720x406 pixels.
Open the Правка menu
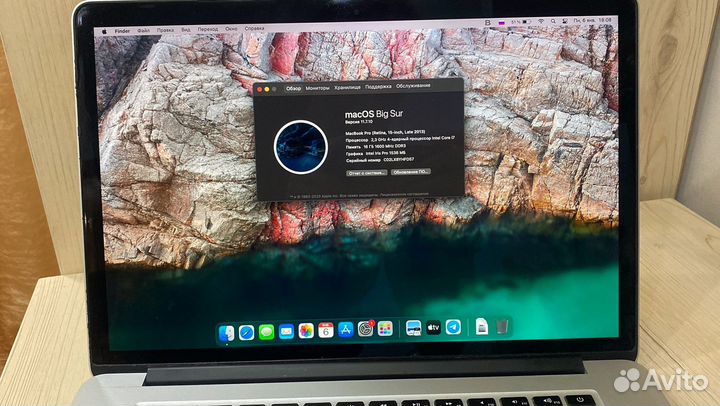click(x=165, y=30)
